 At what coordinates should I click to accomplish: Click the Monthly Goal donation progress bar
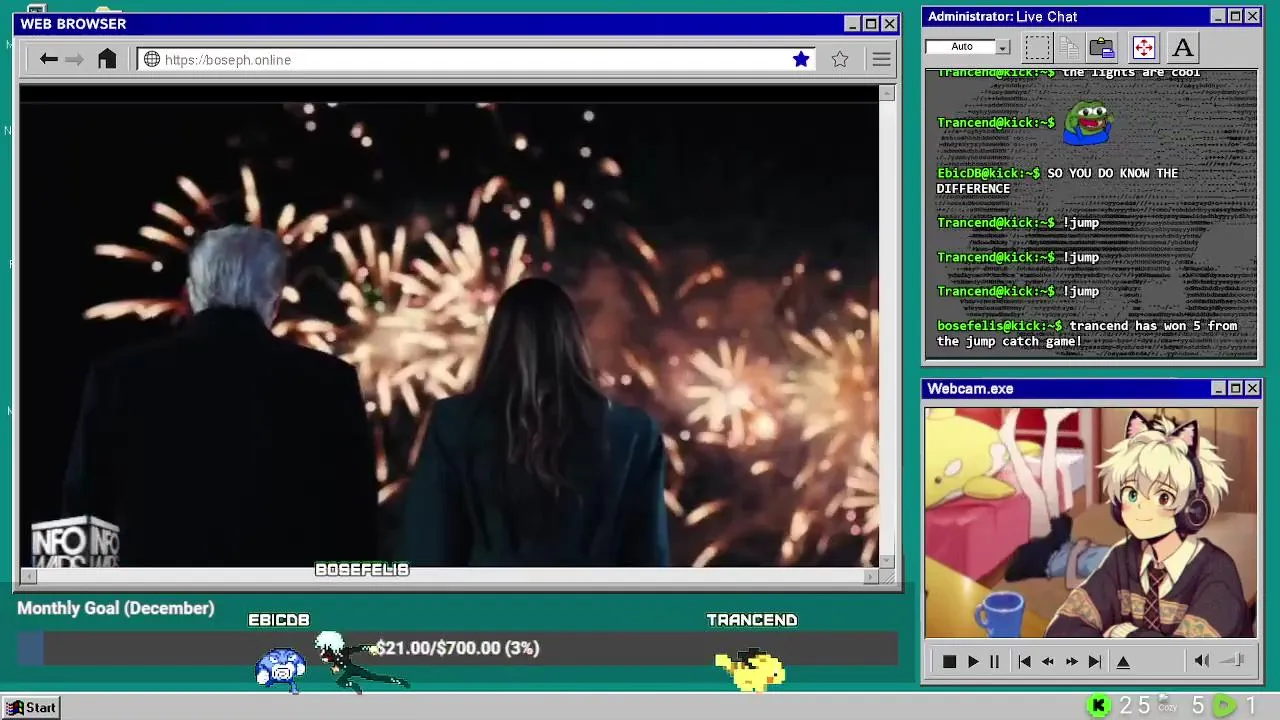click(x=457, y=649)
